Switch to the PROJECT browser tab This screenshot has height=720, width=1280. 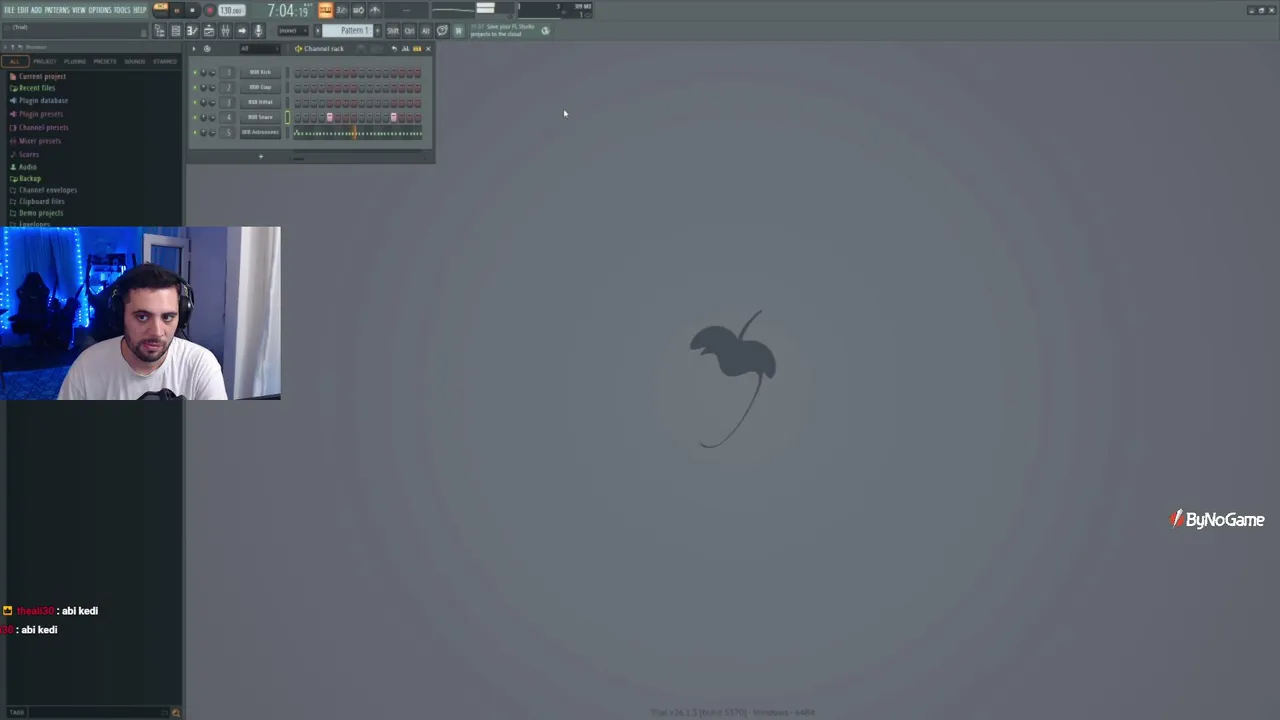pos(45,61)
